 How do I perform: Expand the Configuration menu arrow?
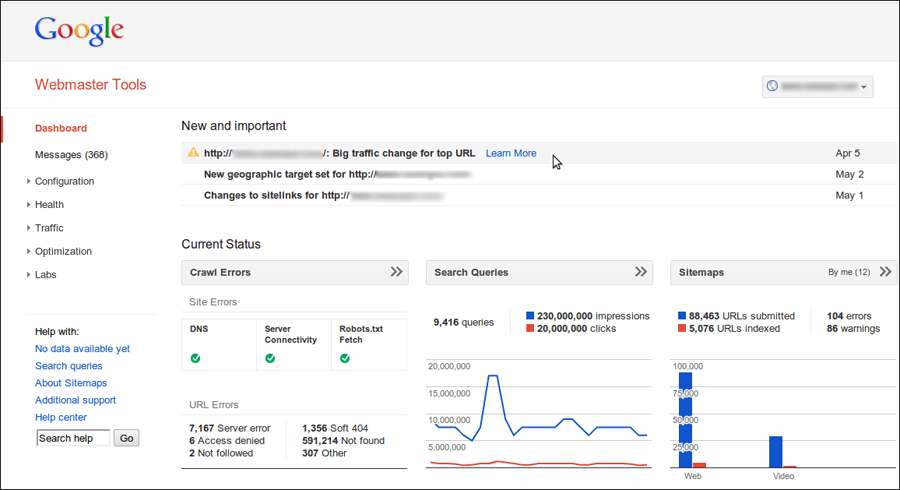(x=28, y=181)
